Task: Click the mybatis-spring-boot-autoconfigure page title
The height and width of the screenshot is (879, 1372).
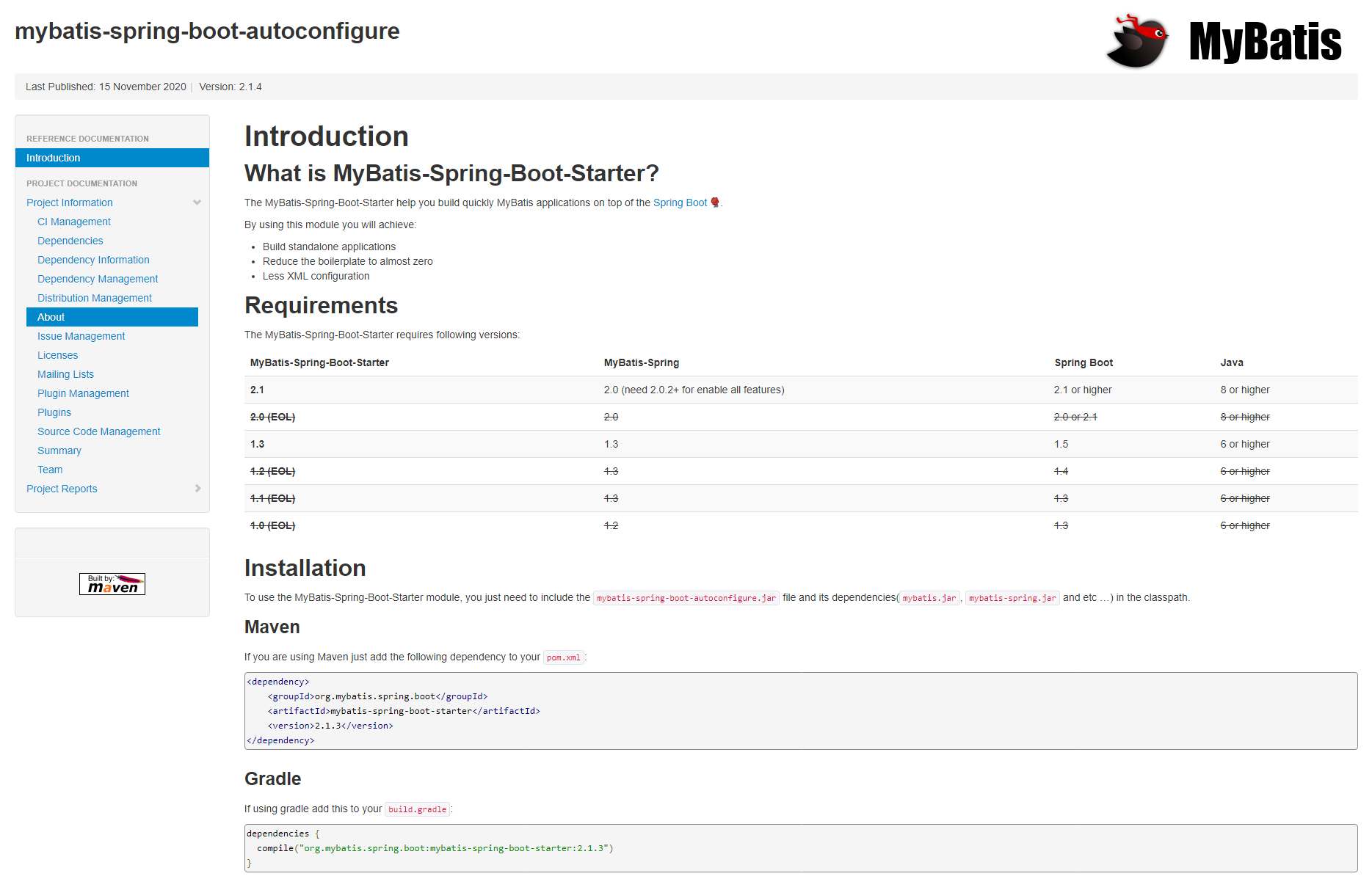Action: pyautogui.click(x=207, y=31)
